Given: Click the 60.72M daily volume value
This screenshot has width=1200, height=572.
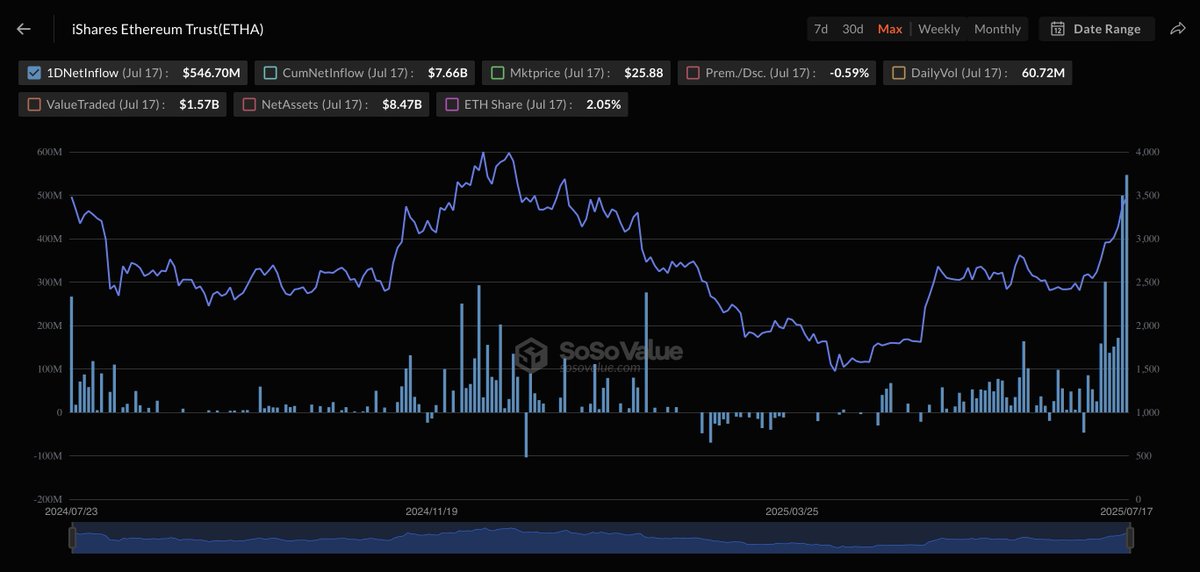Looking at the screenshot, I should (1041, 72).
